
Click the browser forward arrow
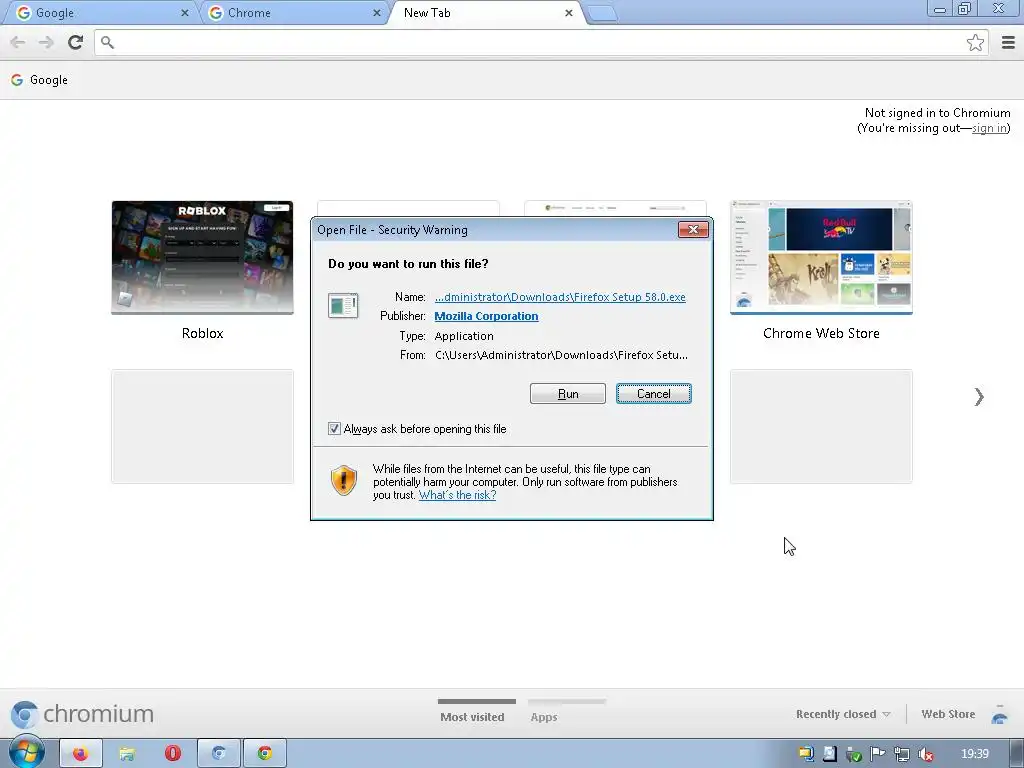point(46,42)
